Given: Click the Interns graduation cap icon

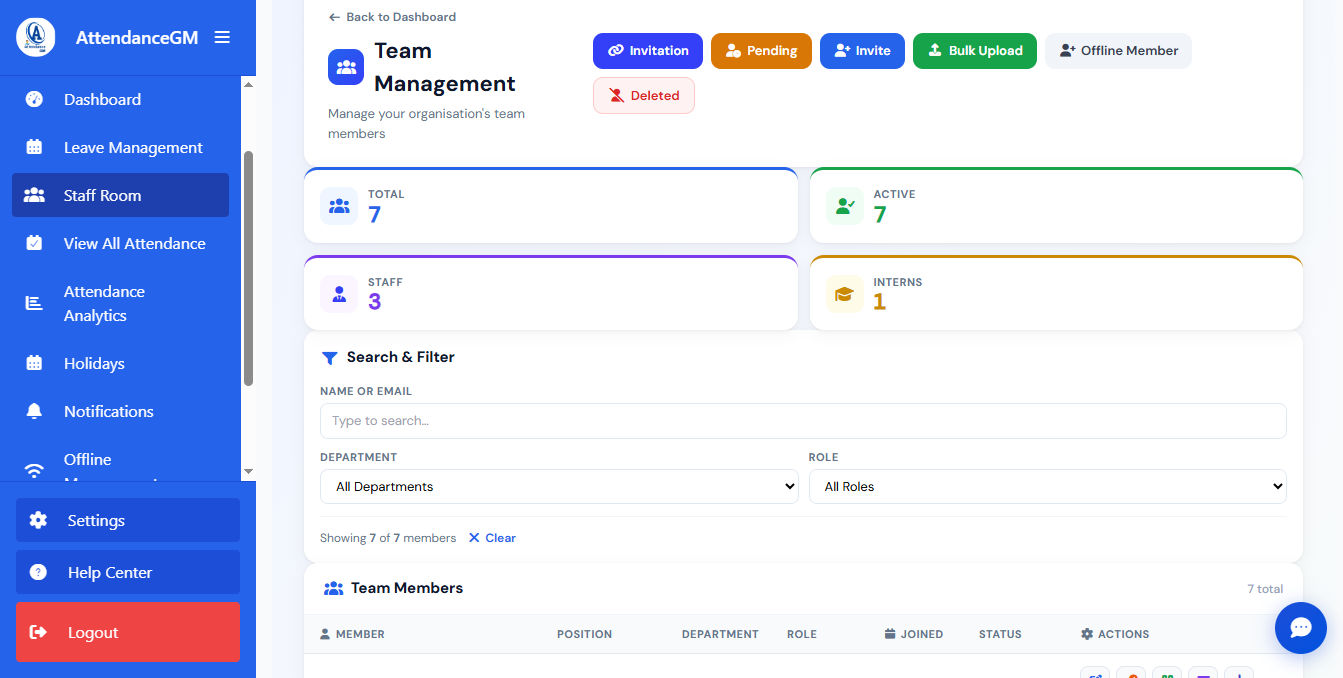Looking at the screenshot, I should point(845,294).
